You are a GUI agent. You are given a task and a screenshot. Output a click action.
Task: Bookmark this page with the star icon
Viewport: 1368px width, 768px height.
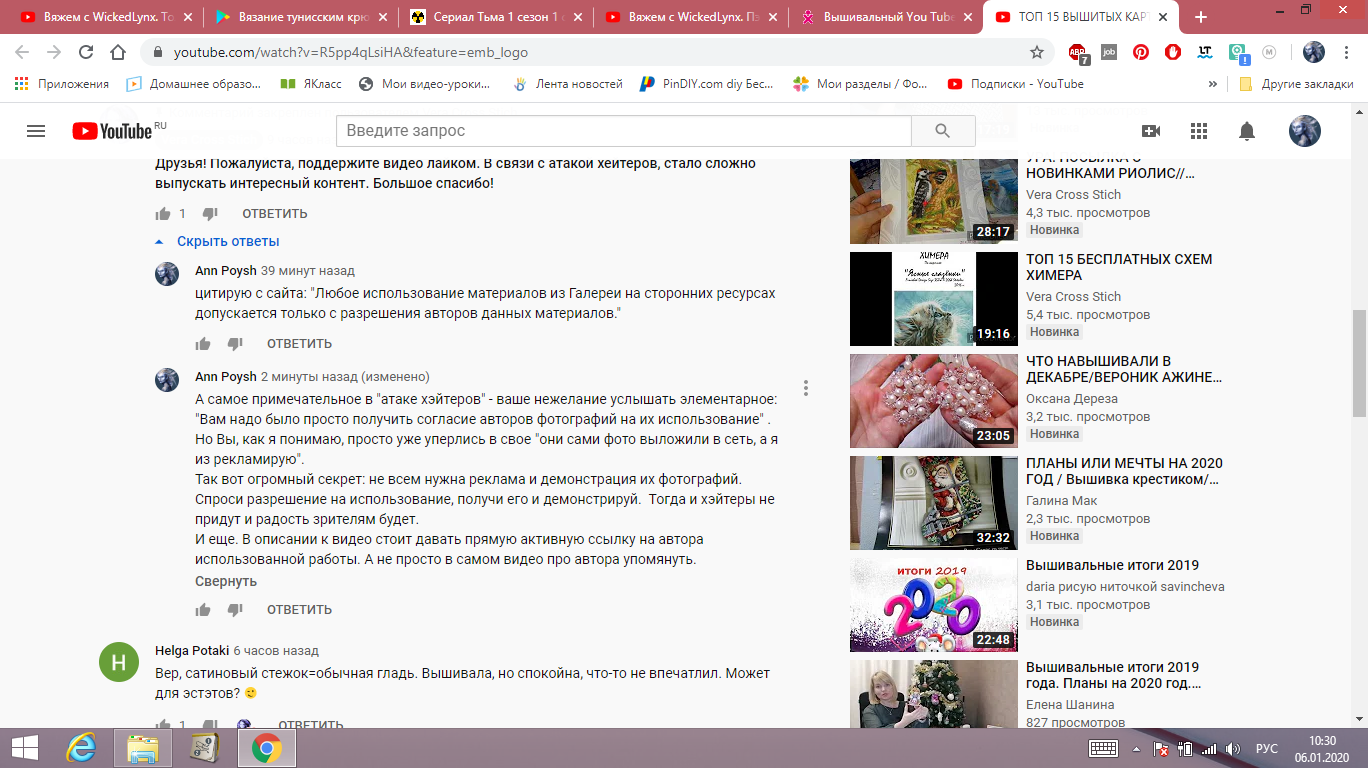(x=1037, y=52)
